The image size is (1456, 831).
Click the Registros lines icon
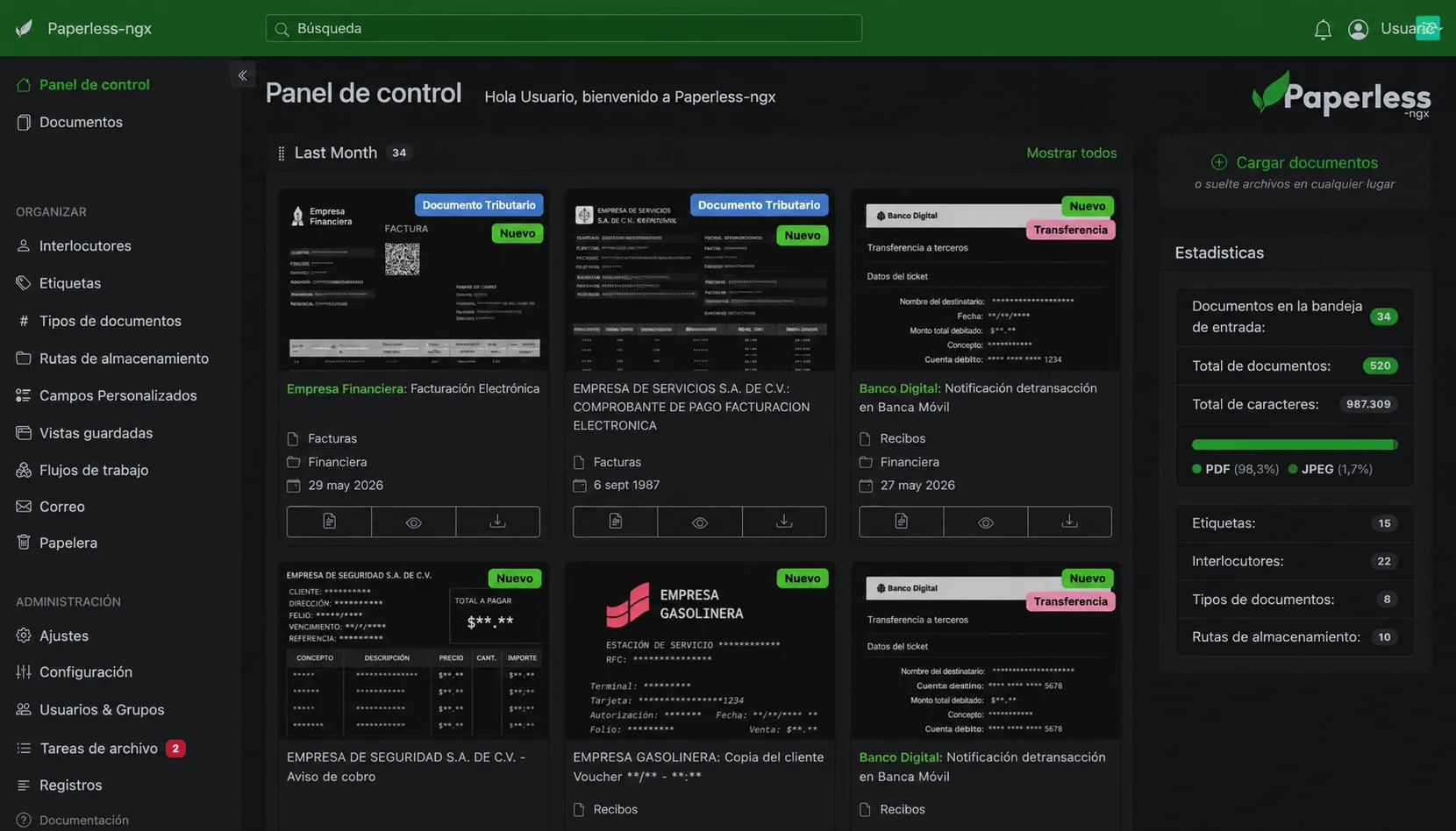pos(24,785)
